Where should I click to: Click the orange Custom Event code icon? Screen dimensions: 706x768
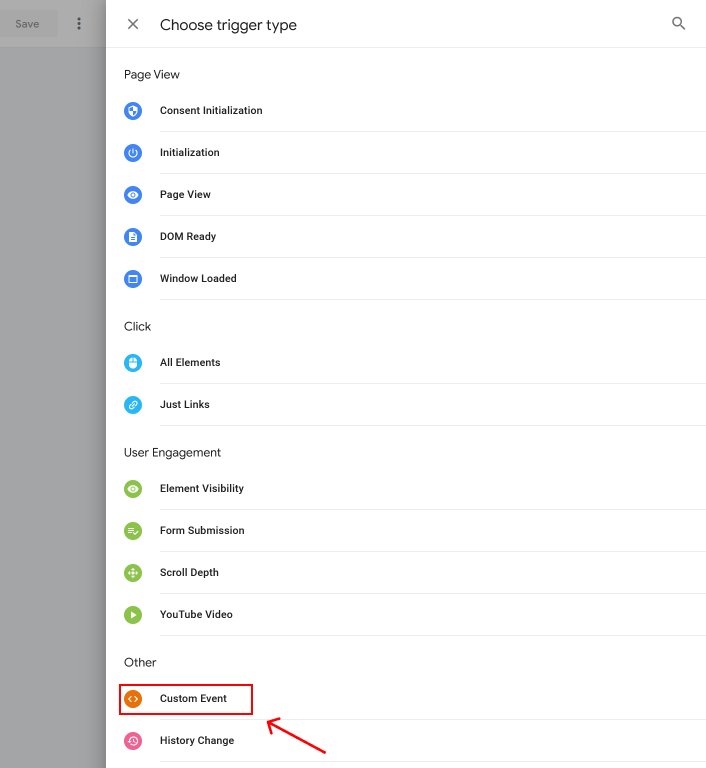pos(133,699)
